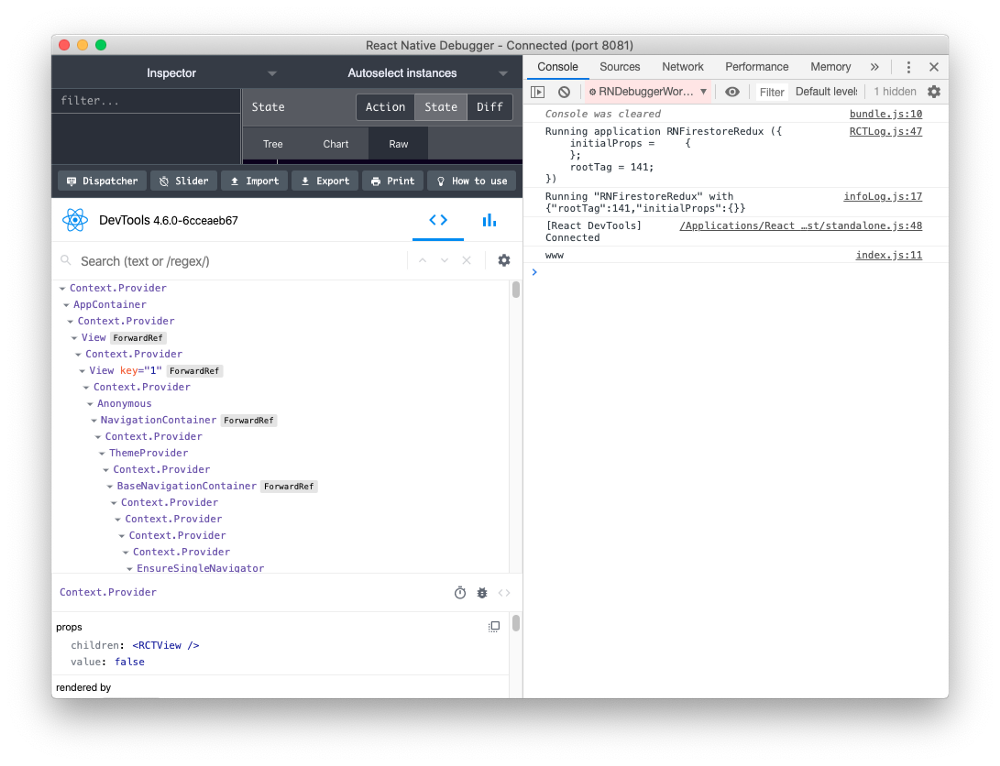This screenshot has height=766, width=1000.
Task: Open the RCTLog.js:47 source link
Action: pyautogui.click(x=885, y=130)
